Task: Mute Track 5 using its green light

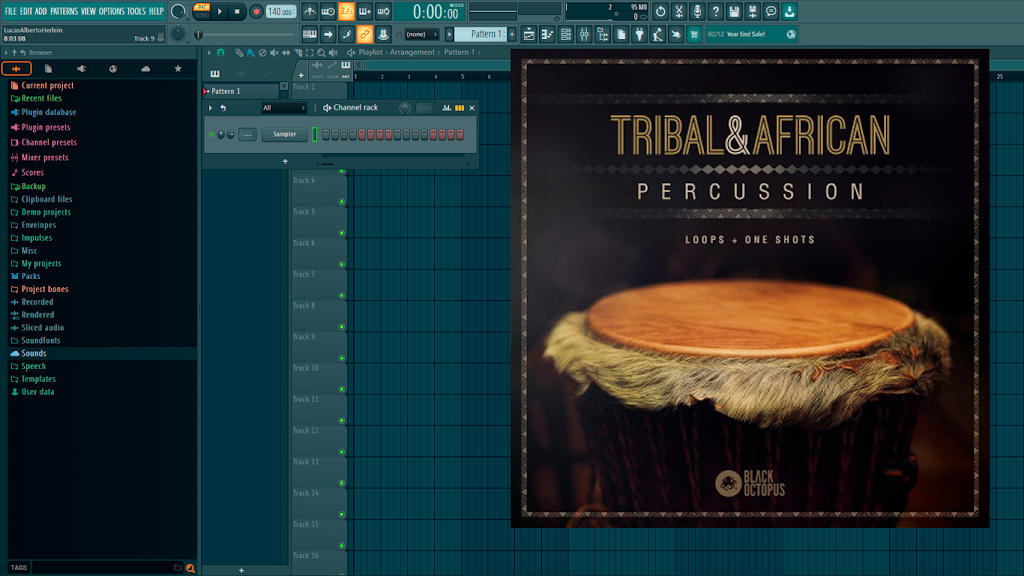Action: 342,233
